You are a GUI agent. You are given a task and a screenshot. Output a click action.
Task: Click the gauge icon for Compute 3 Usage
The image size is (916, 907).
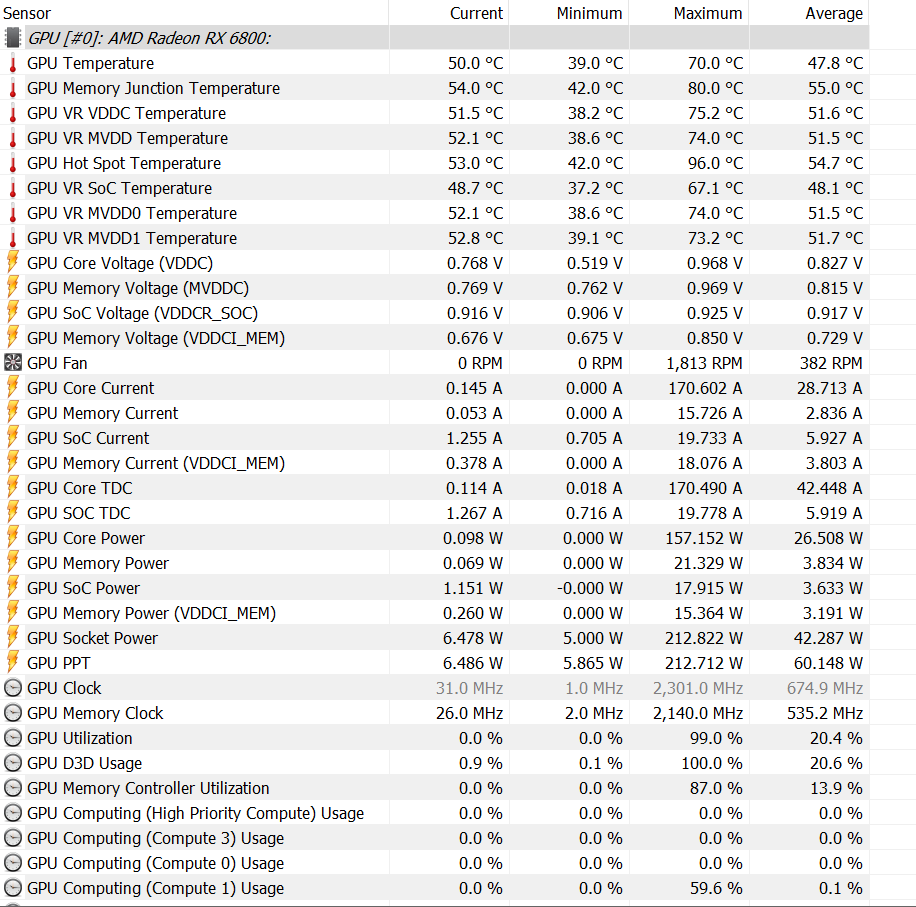(12, 838)
